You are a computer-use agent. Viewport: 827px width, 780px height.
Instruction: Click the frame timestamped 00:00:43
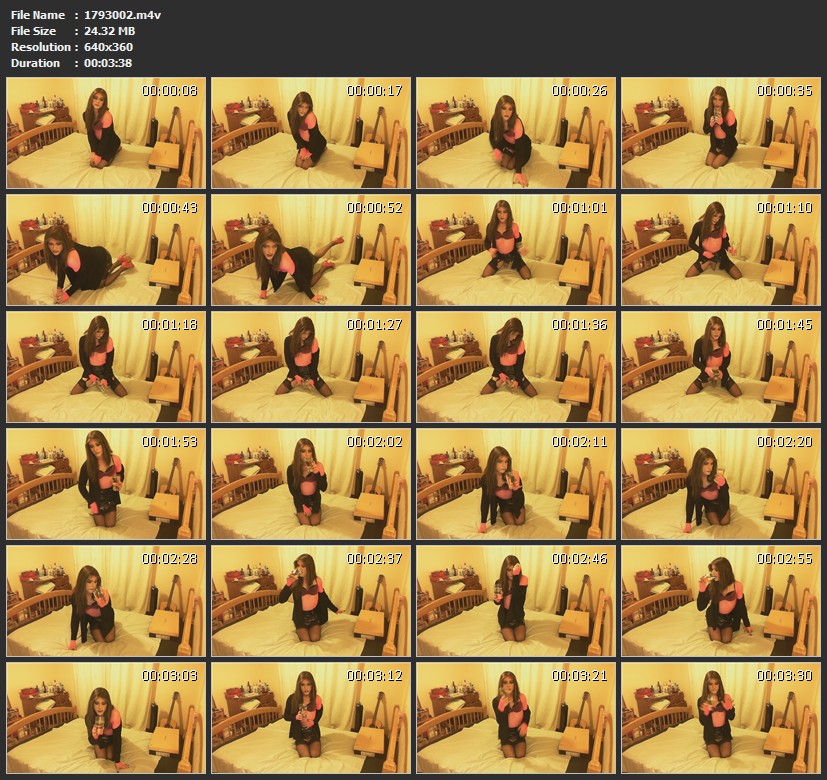pos(105,250)
